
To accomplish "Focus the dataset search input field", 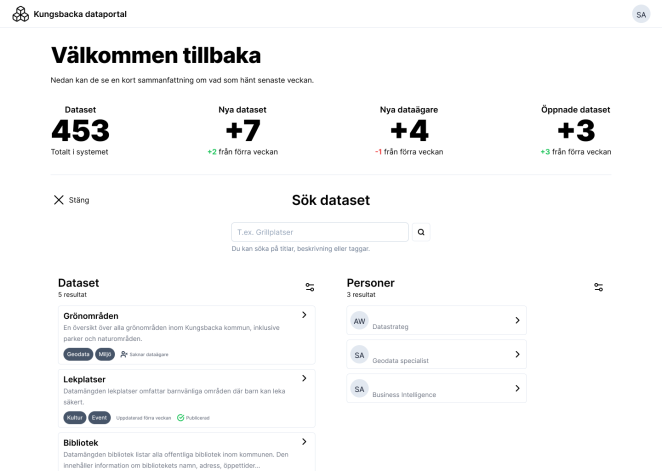I will coord(319,232).
